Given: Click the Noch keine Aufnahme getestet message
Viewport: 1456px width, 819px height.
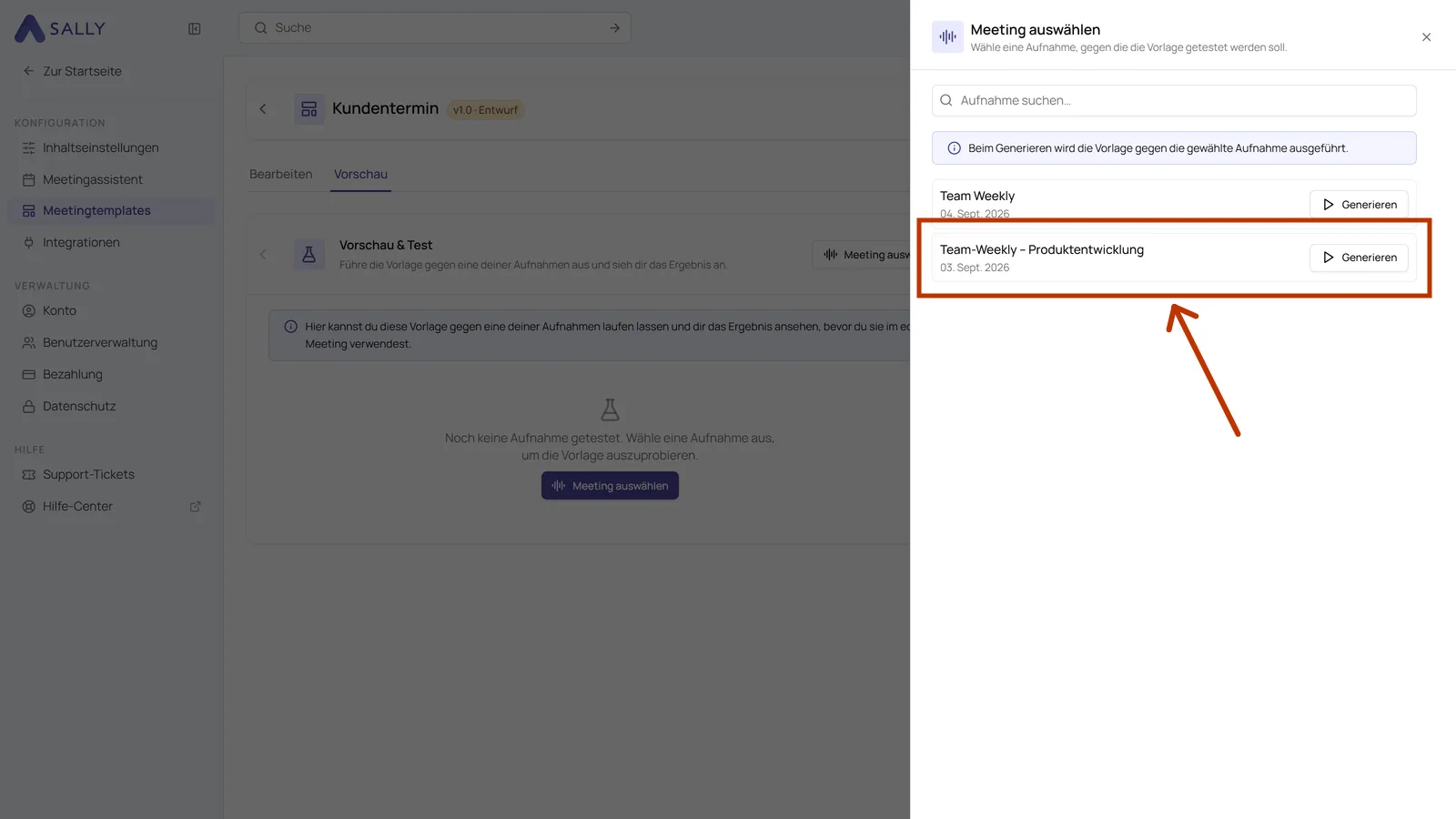Looking at the screenshot, I should click(610, 447).
